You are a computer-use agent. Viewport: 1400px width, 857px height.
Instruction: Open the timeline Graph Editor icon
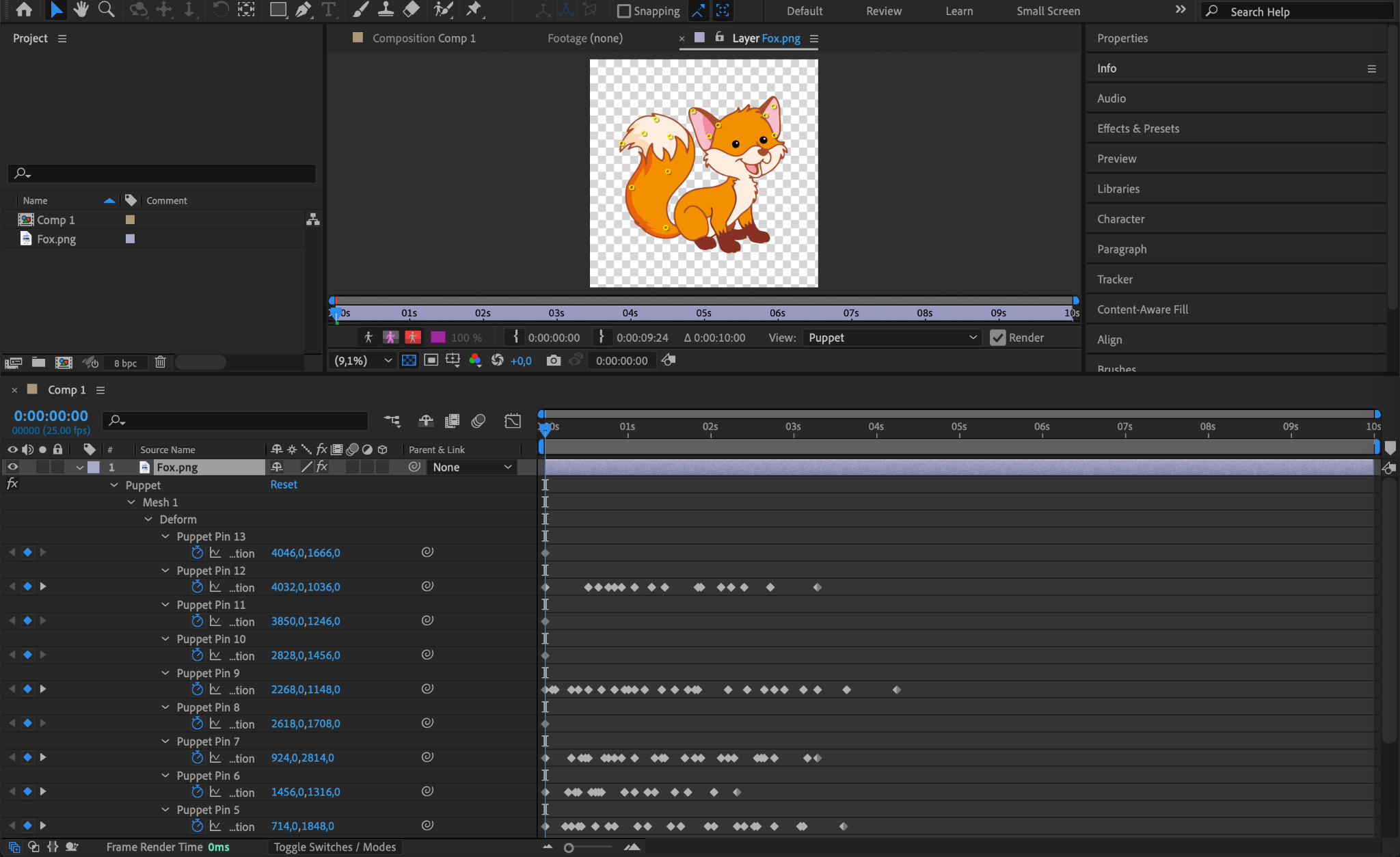[512, 421]
